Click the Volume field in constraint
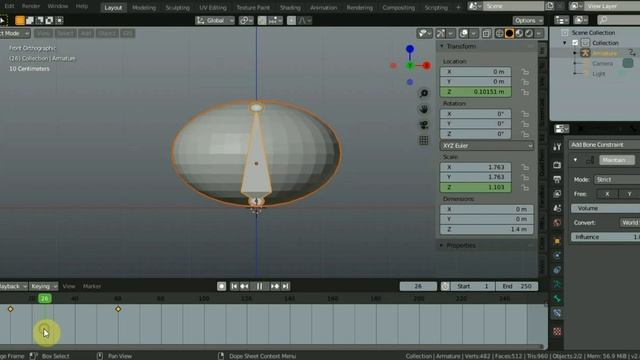Image resolution: width=640 pixels, height=360 pixels. pyautogui.click(x=605, y=209)
